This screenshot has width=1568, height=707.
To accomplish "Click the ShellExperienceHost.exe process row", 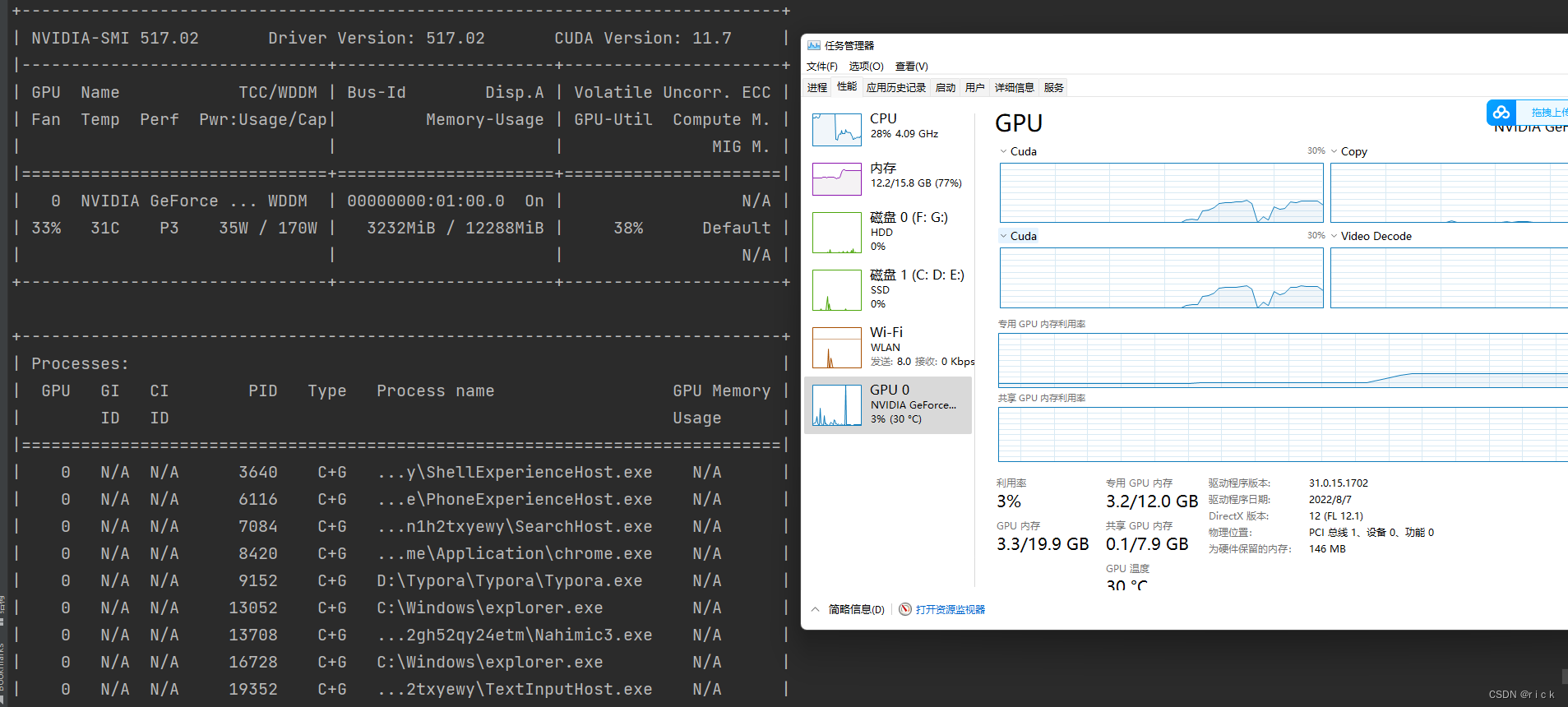I will tap(401, 472).
